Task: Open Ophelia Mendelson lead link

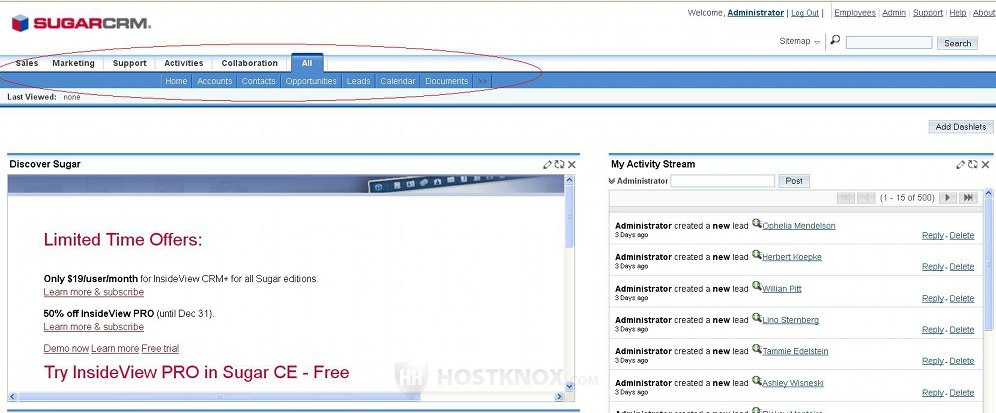Action: coord(799,226)
